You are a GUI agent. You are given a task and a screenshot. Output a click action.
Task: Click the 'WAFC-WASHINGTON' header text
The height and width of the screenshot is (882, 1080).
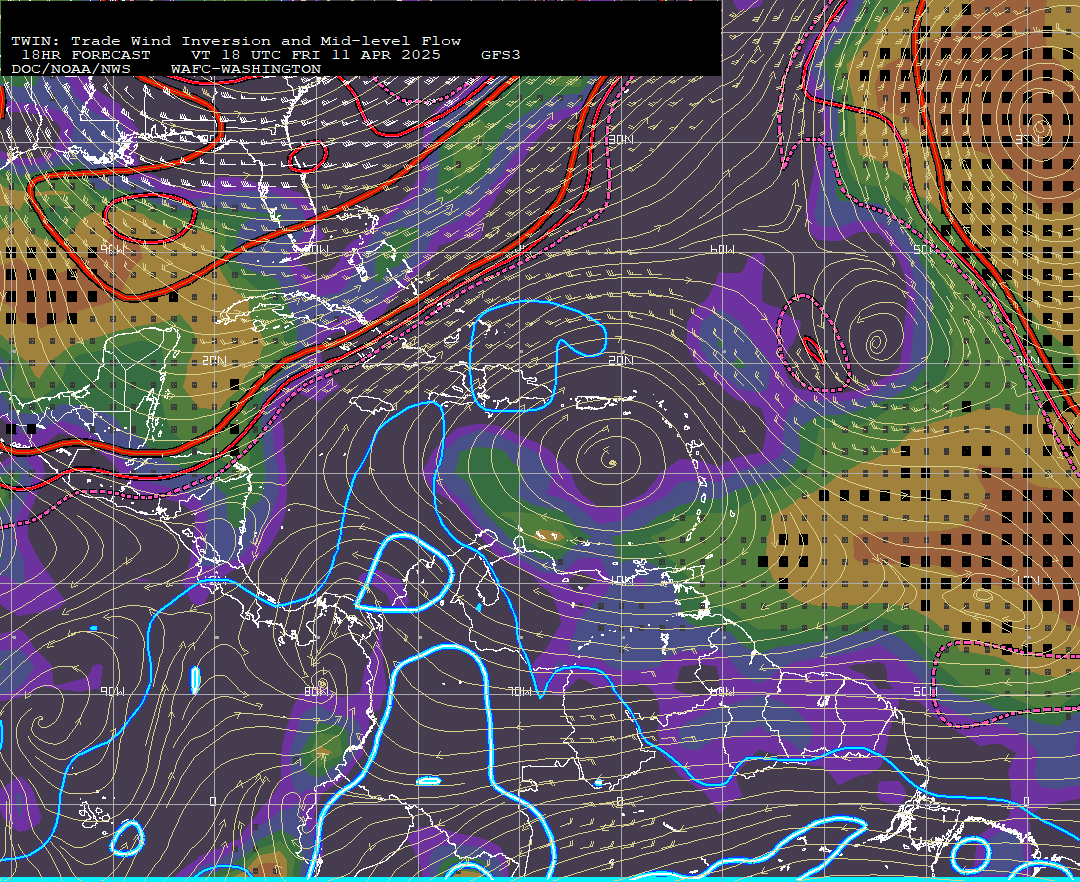click(246, 70)
